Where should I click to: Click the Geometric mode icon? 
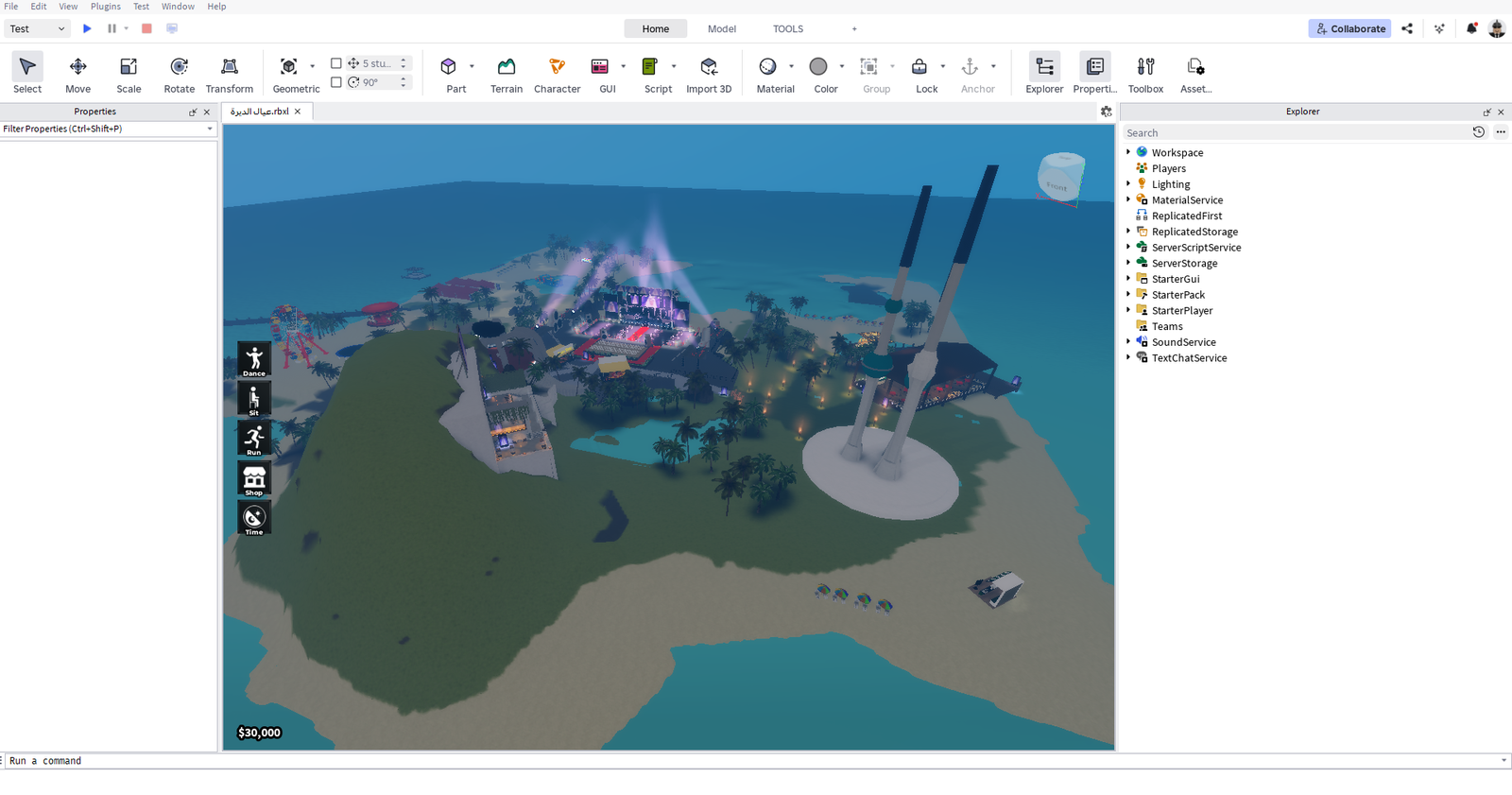point(289,66)
